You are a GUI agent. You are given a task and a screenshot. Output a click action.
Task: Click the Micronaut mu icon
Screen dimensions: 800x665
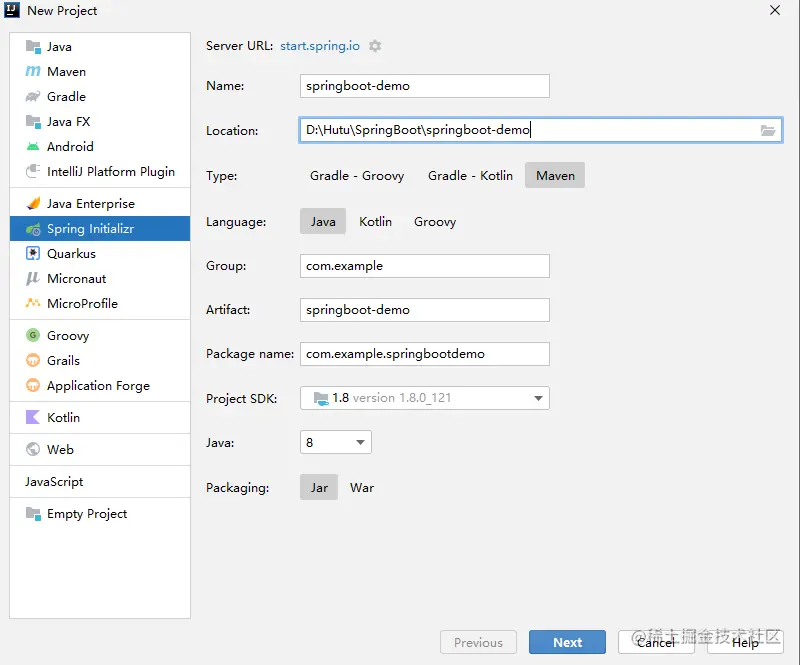(x=33, y=278)
